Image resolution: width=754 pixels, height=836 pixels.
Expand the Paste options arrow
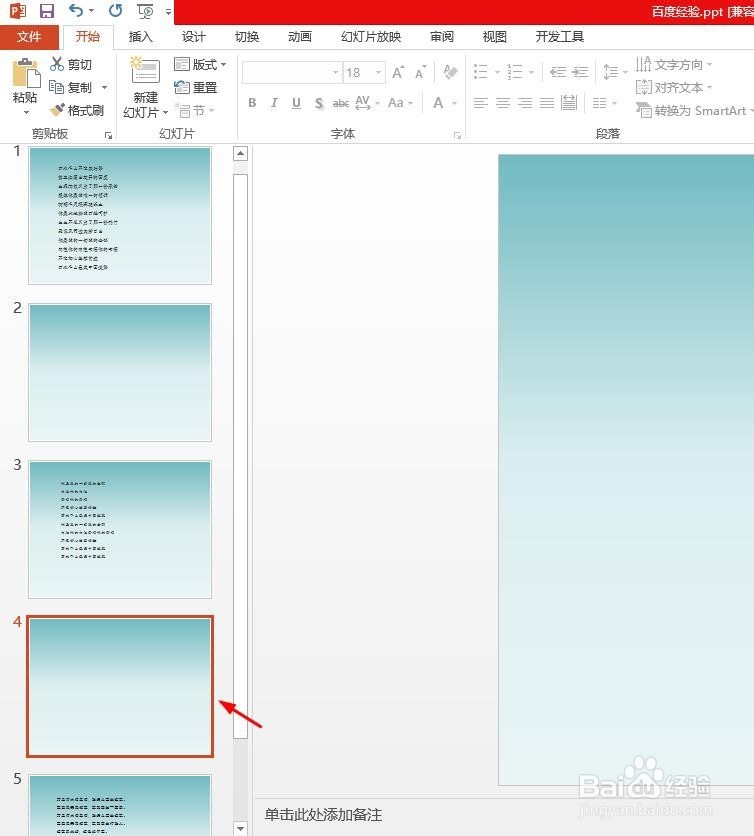26,112
